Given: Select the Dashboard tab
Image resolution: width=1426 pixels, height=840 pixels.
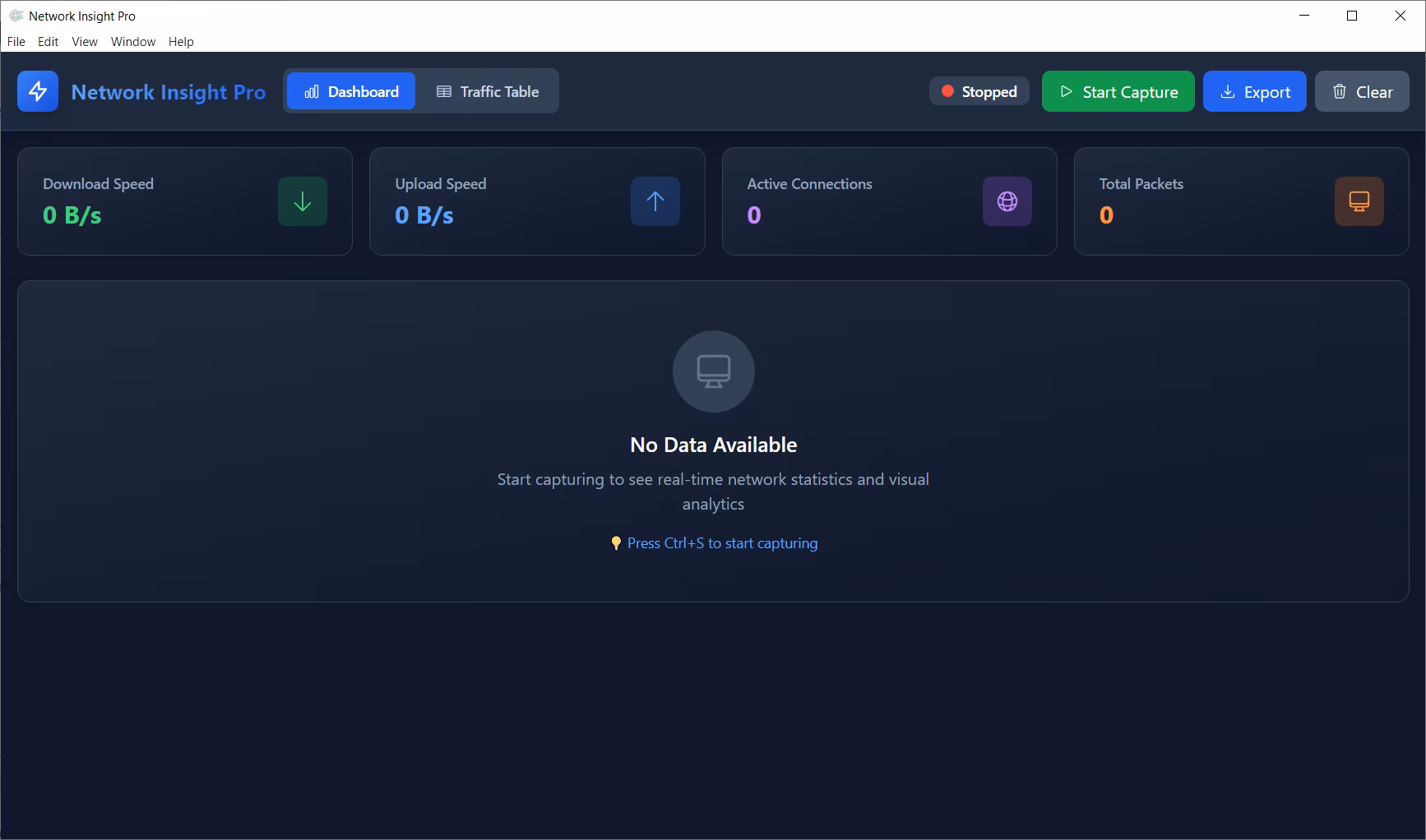Looking at the screenshot, I should point(350,91).
